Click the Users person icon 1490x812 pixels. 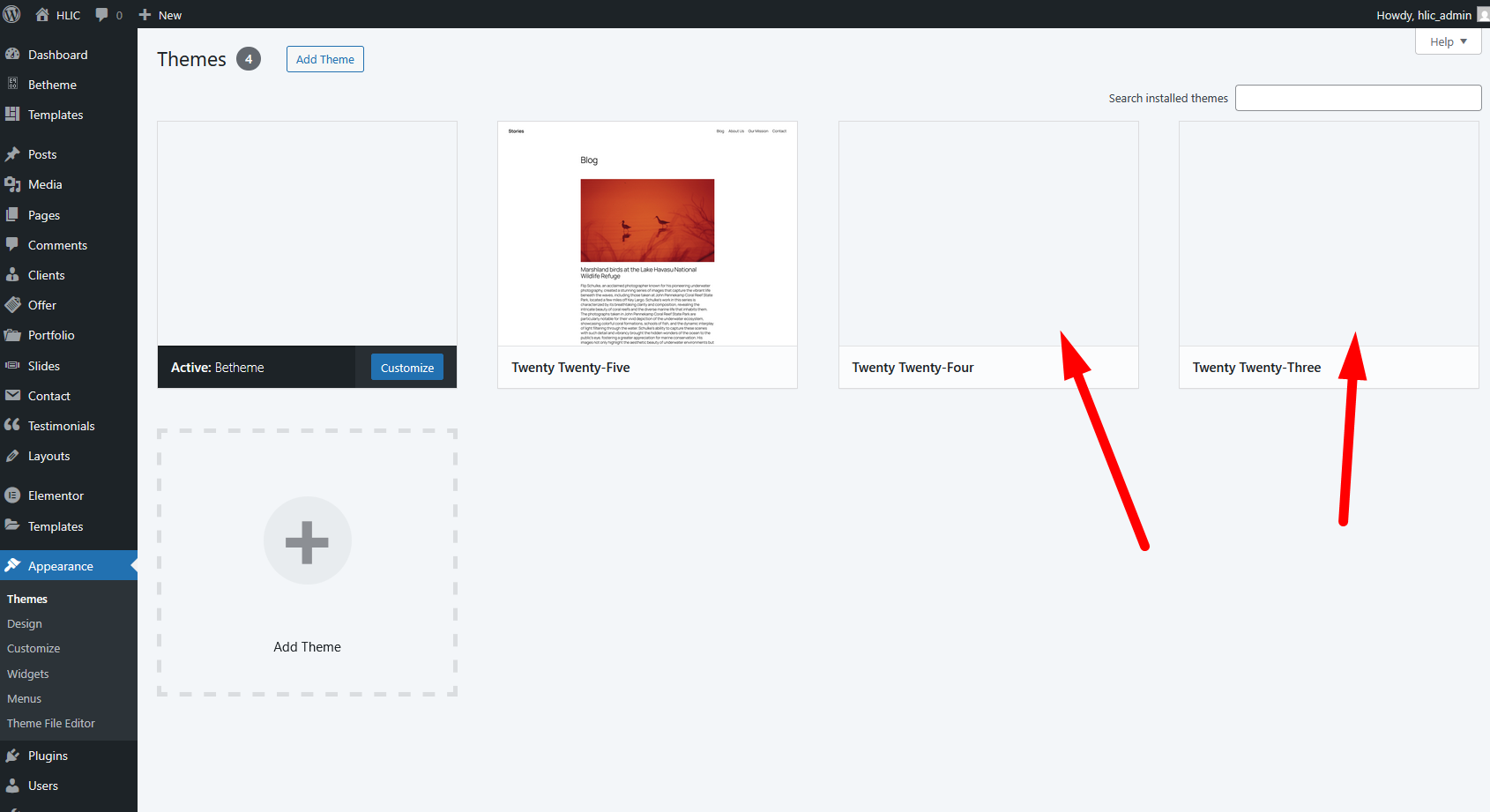coord(12,786)
